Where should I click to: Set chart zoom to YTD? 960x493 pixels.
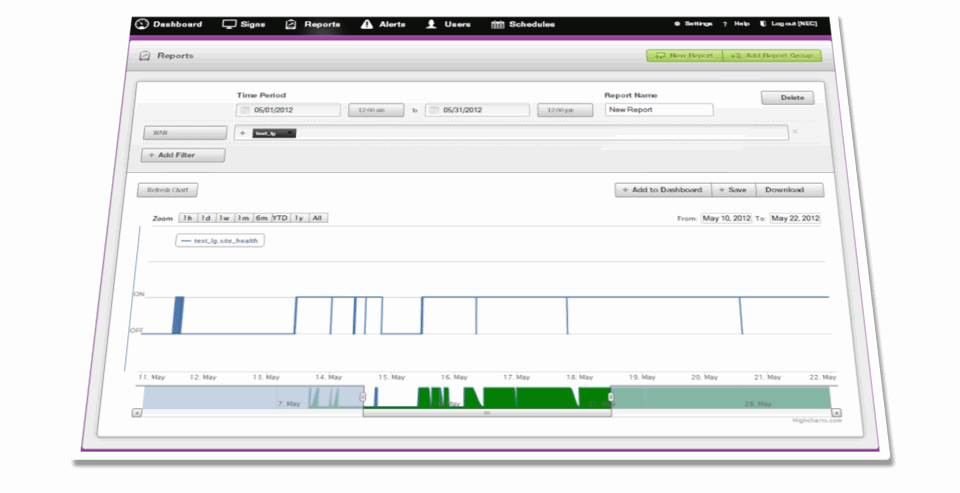(280, 218)
